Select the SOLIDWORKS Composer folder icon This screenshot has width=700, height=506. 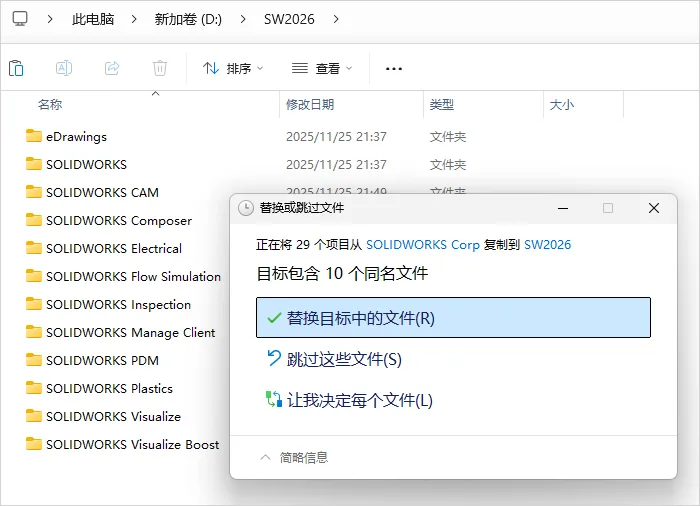point(34,220)
